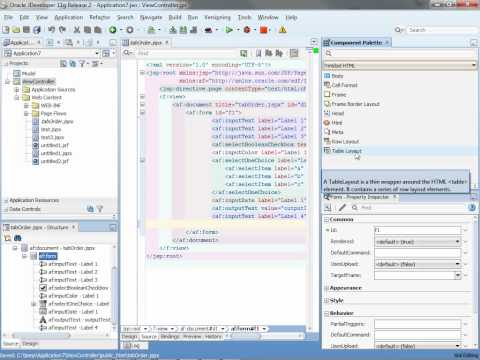The height and width of the screenshot is (360, 480).
Task: Click the green Run play icon
Action: pyautogui.click(x=229, y=30)
